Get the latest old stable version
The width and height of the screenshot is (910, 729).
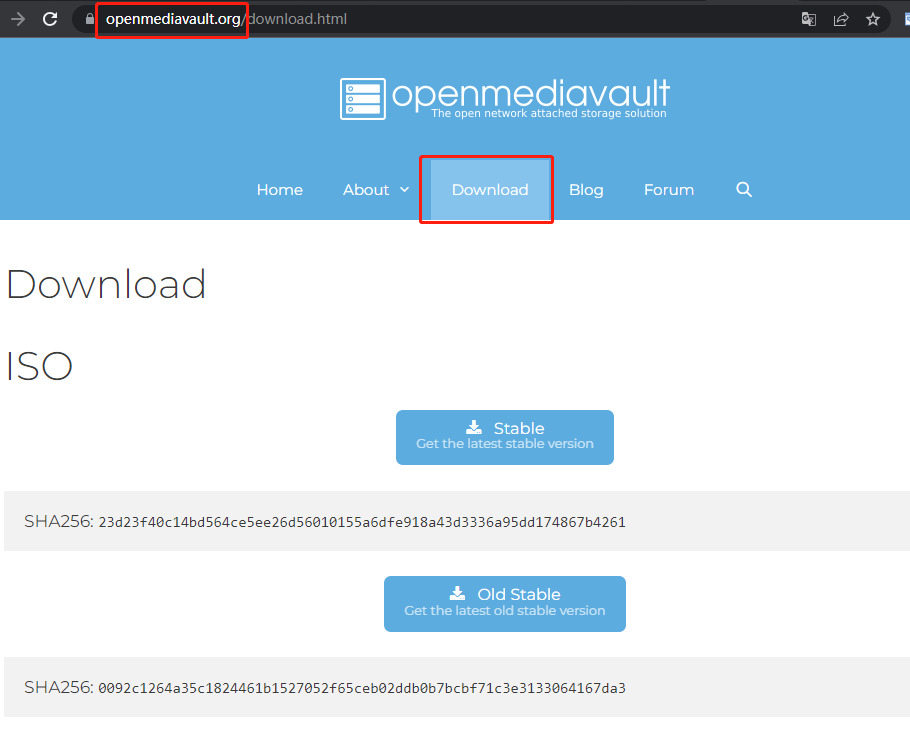(x=504, y=603)
